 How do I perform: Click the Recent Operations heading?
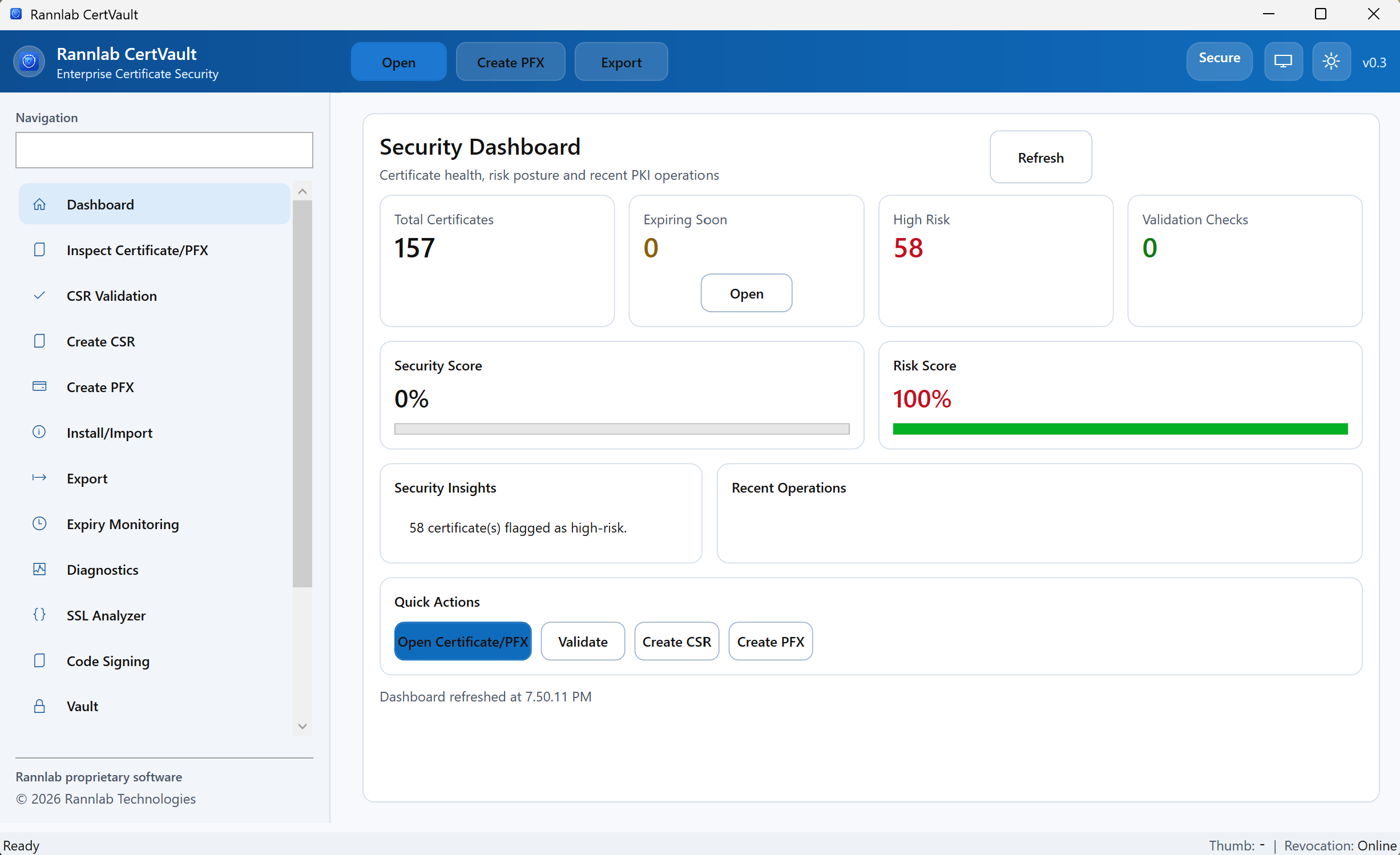point(788,487)
